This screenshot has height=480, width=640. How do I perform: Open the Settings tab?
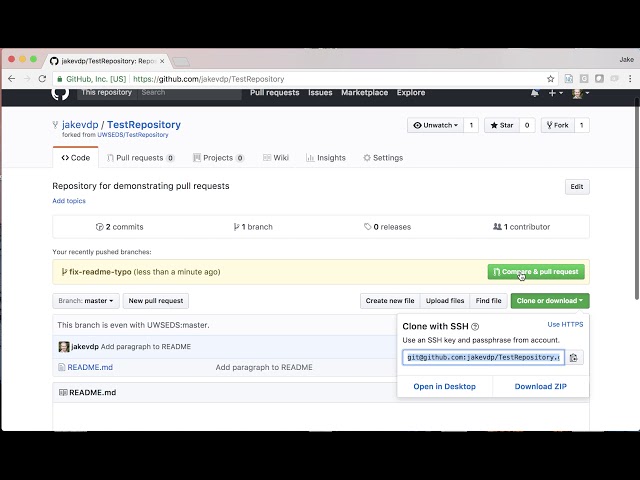(383, 158)
